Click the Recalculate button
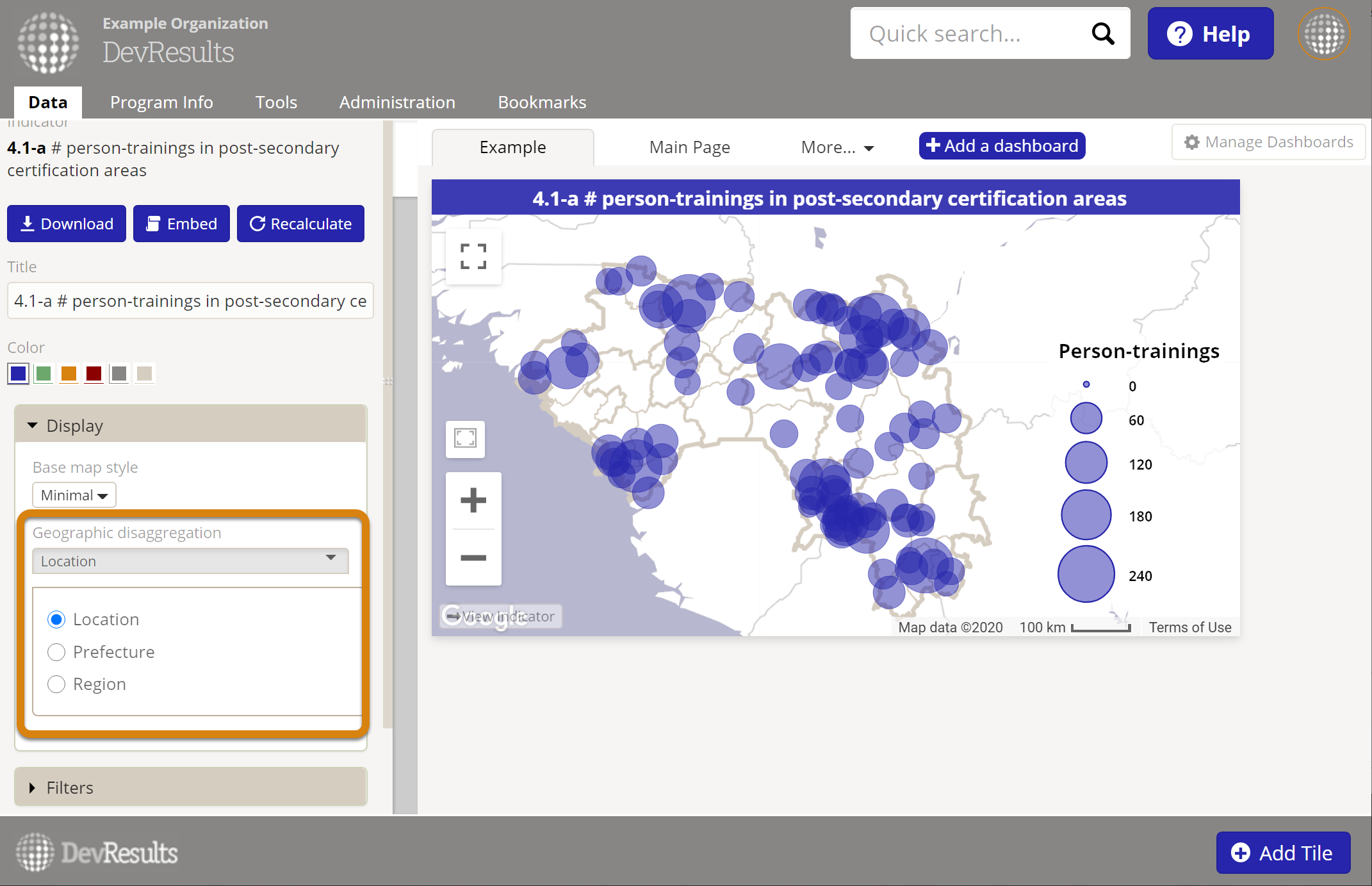 (x=300, y=224)
